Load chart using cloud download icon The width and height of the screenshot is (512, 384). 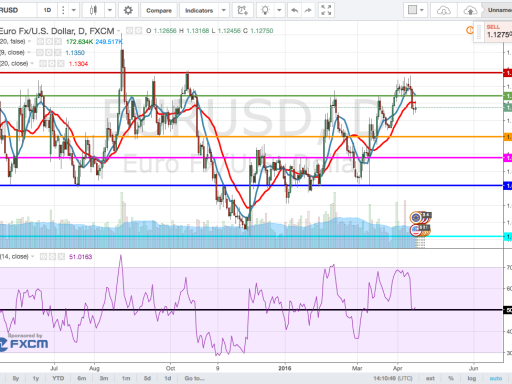point(443,10)
